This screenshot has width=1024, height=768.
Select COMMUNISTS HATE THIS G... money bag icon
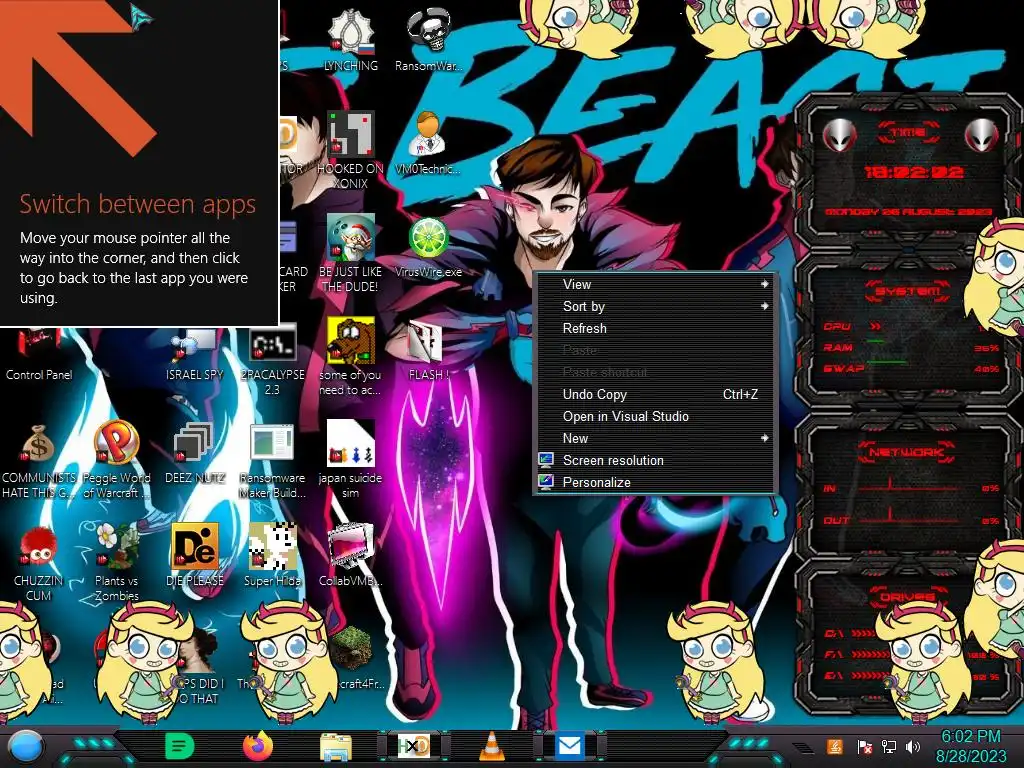click(39, 460)
